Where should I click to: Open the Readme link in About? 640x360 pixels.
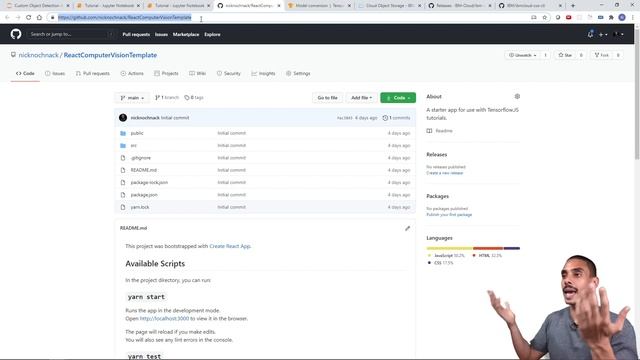[x=440, y=131]
